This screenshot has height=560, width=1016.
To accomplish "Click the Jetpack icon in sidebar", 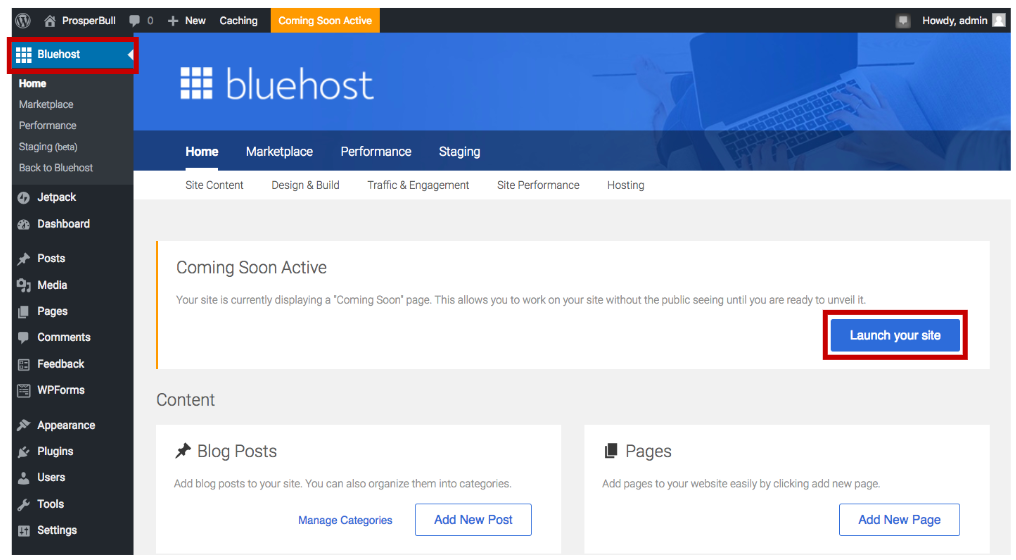I will pos(24,198).
